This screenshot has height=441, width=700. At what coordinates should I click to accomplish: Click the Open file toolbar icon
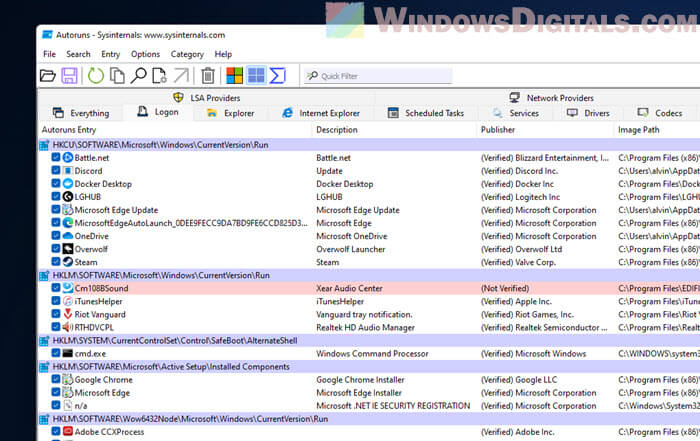pos(48,76)
